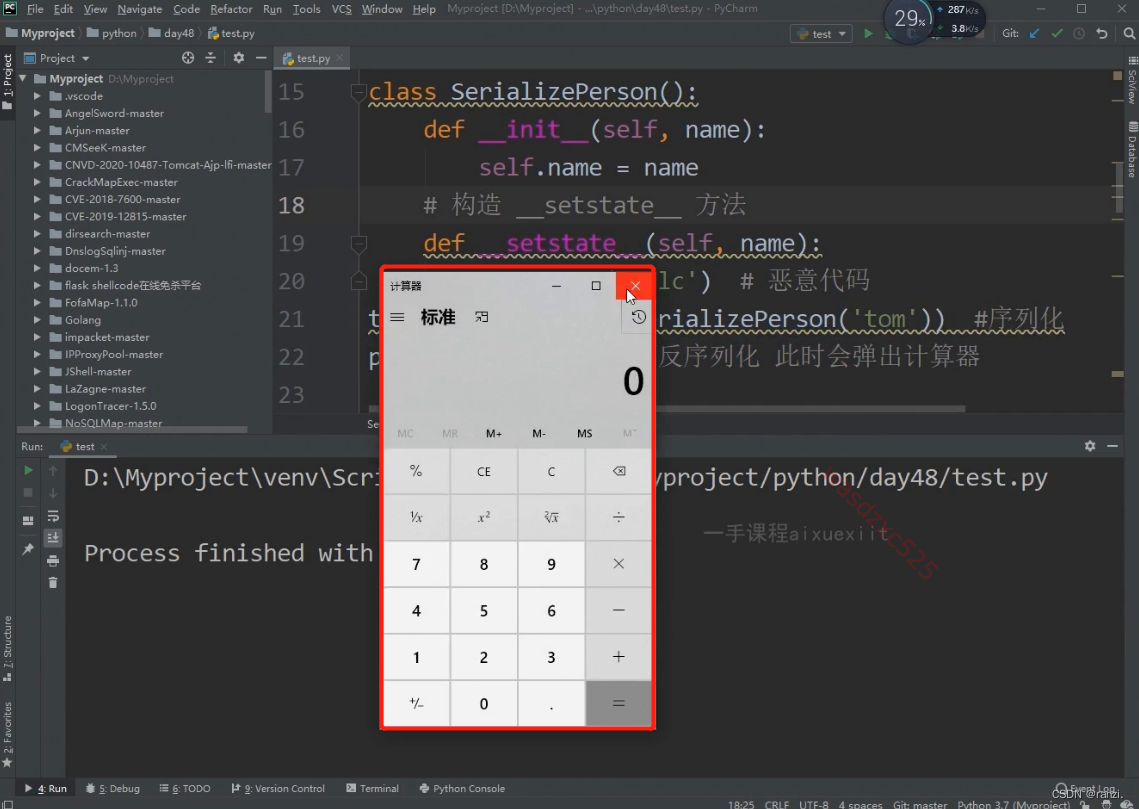Click the Calculator divide key

(x=619, y=517)
